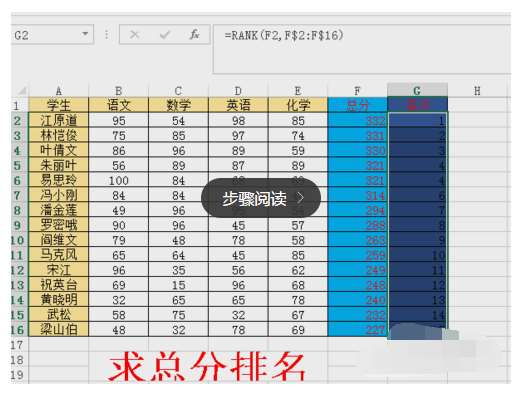Click the G2 Name Box field
This screenshot has width=527, height=415.
[52, 34]
